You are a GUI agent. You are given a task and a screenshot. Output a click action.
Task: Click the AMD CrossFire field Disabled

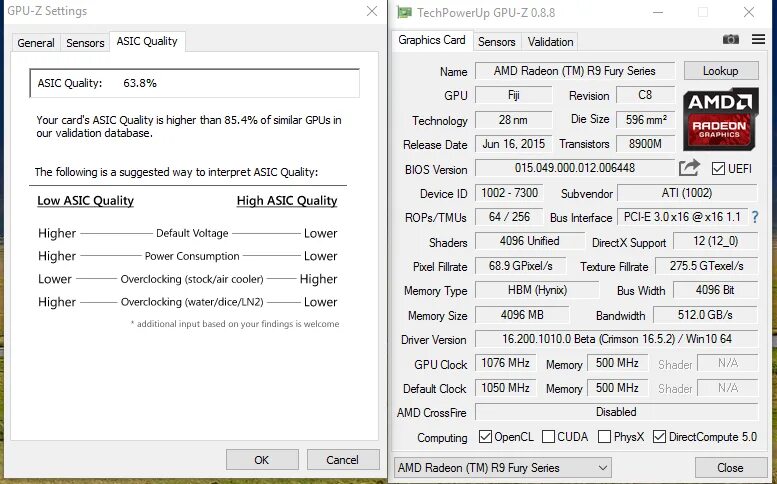click(616, 412)
